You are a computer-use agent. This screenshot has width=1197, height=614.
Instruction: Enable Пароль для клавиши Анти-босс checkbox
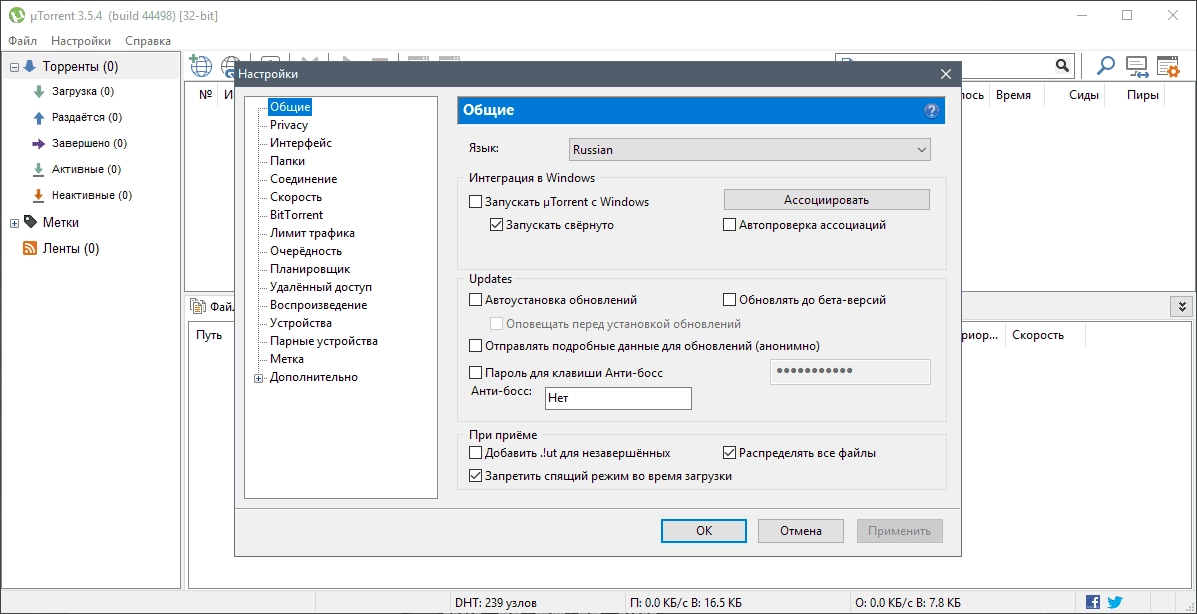[476, 373]
